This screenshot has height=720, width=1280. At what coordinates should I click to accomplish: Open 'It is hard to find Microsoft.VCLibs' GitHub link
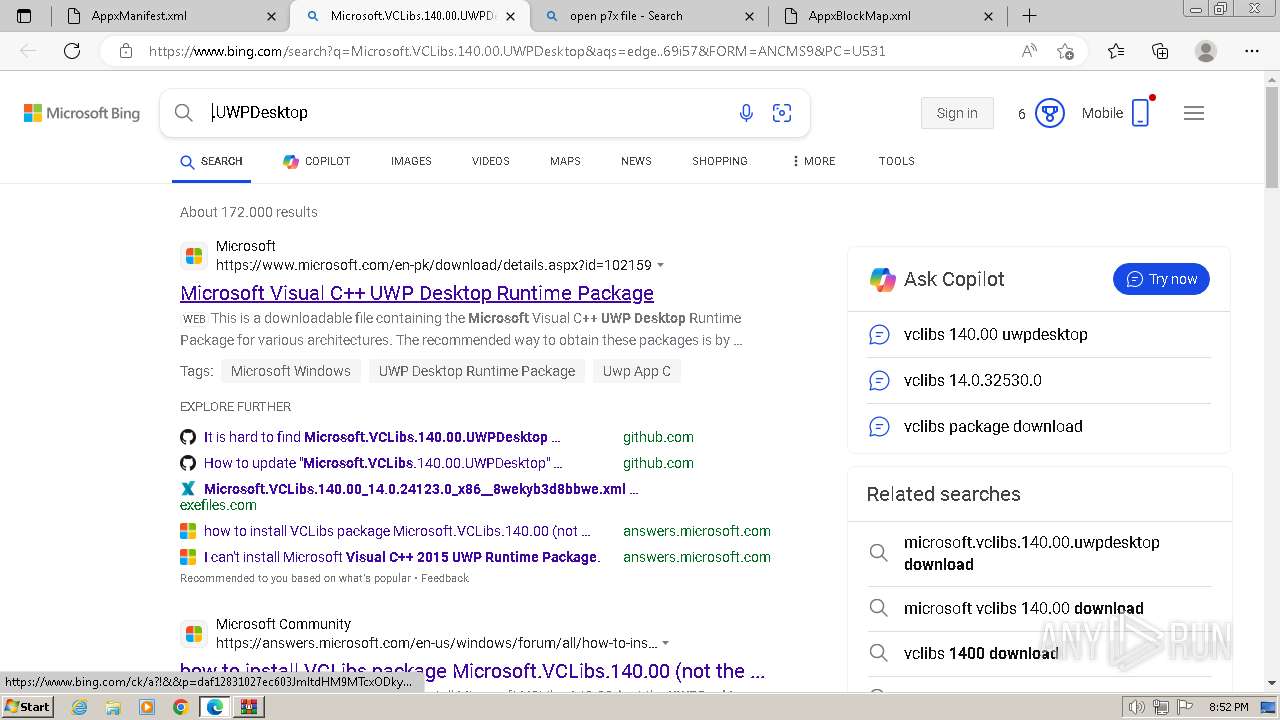click(382, 437)
